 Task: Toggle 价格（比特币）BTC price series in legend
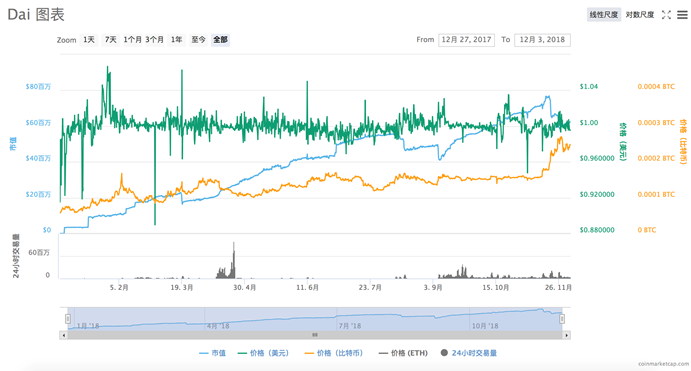click(334, 353)
